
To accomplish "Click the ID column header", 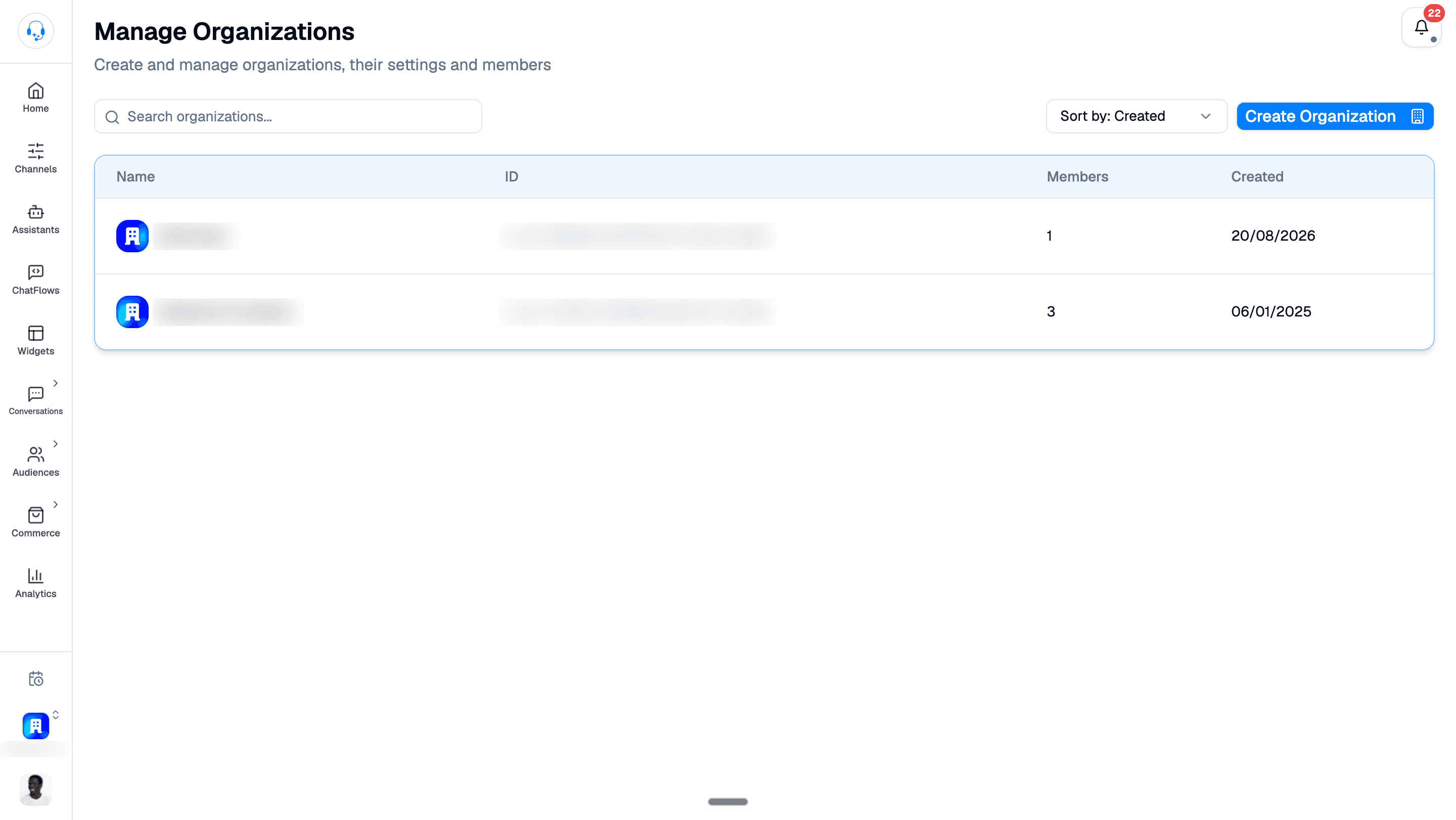I will [511, 176].
